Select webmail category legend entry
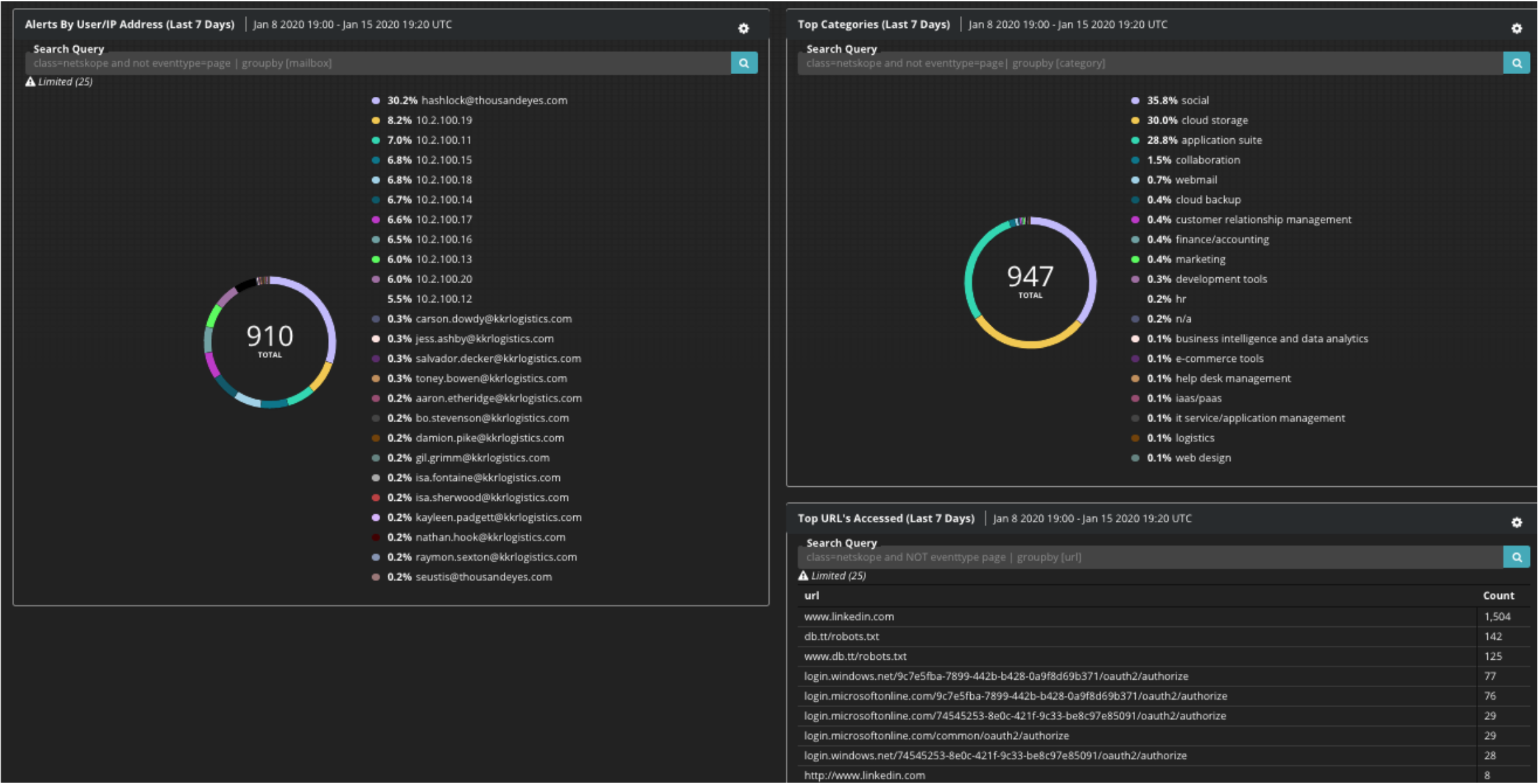 (x=1174, y=180)
